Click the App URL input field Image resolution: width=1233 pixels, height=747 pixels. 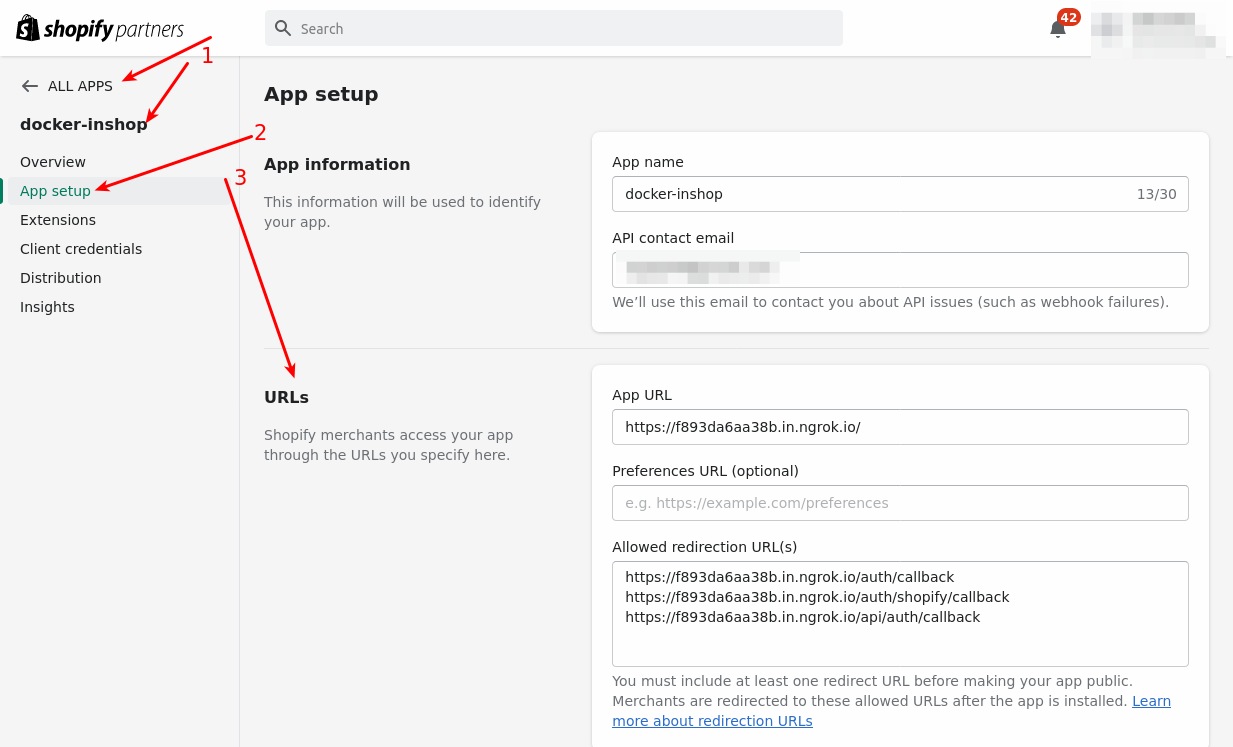pos(900,427)
